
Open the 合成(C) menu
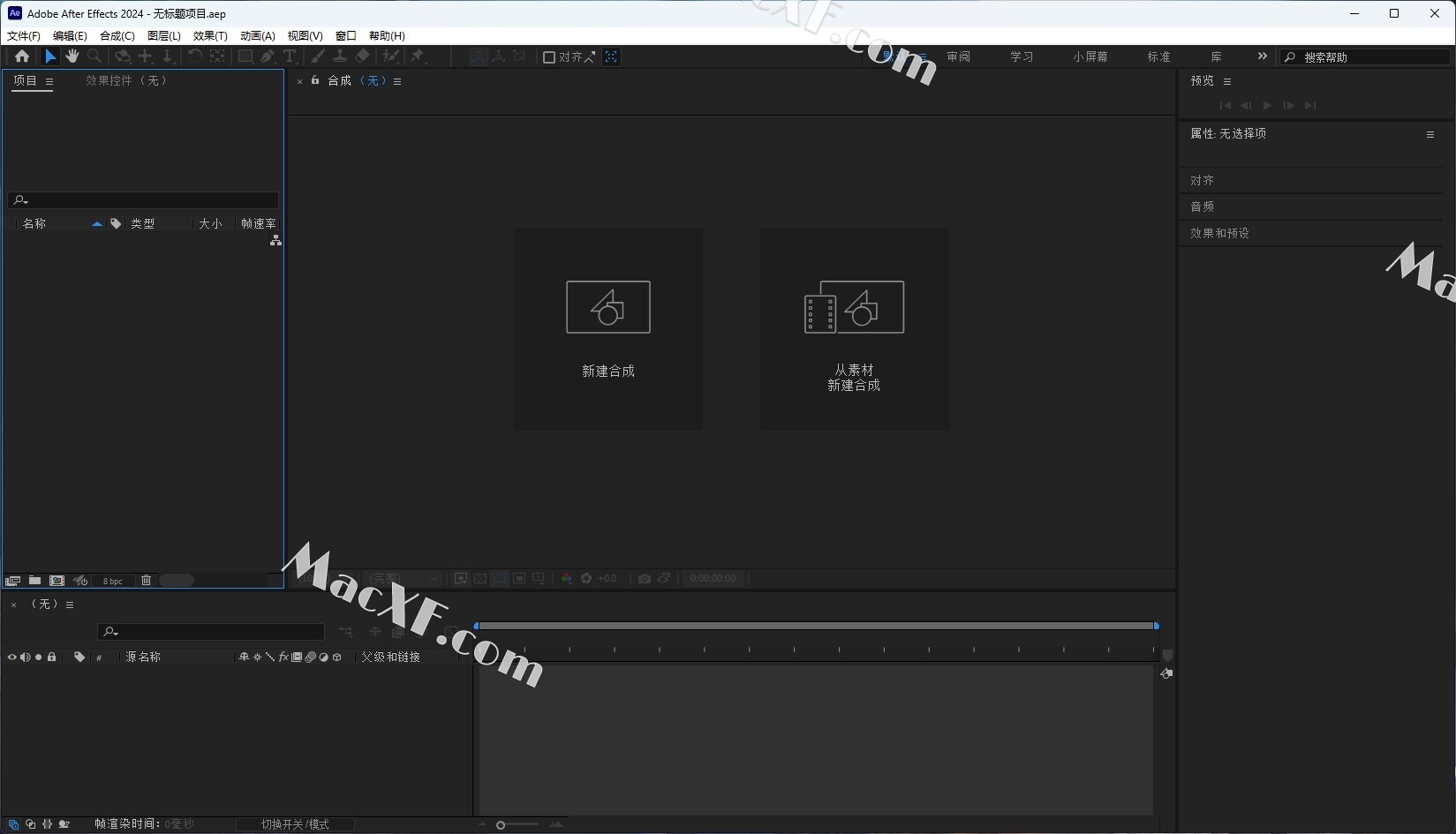[117, 36]
